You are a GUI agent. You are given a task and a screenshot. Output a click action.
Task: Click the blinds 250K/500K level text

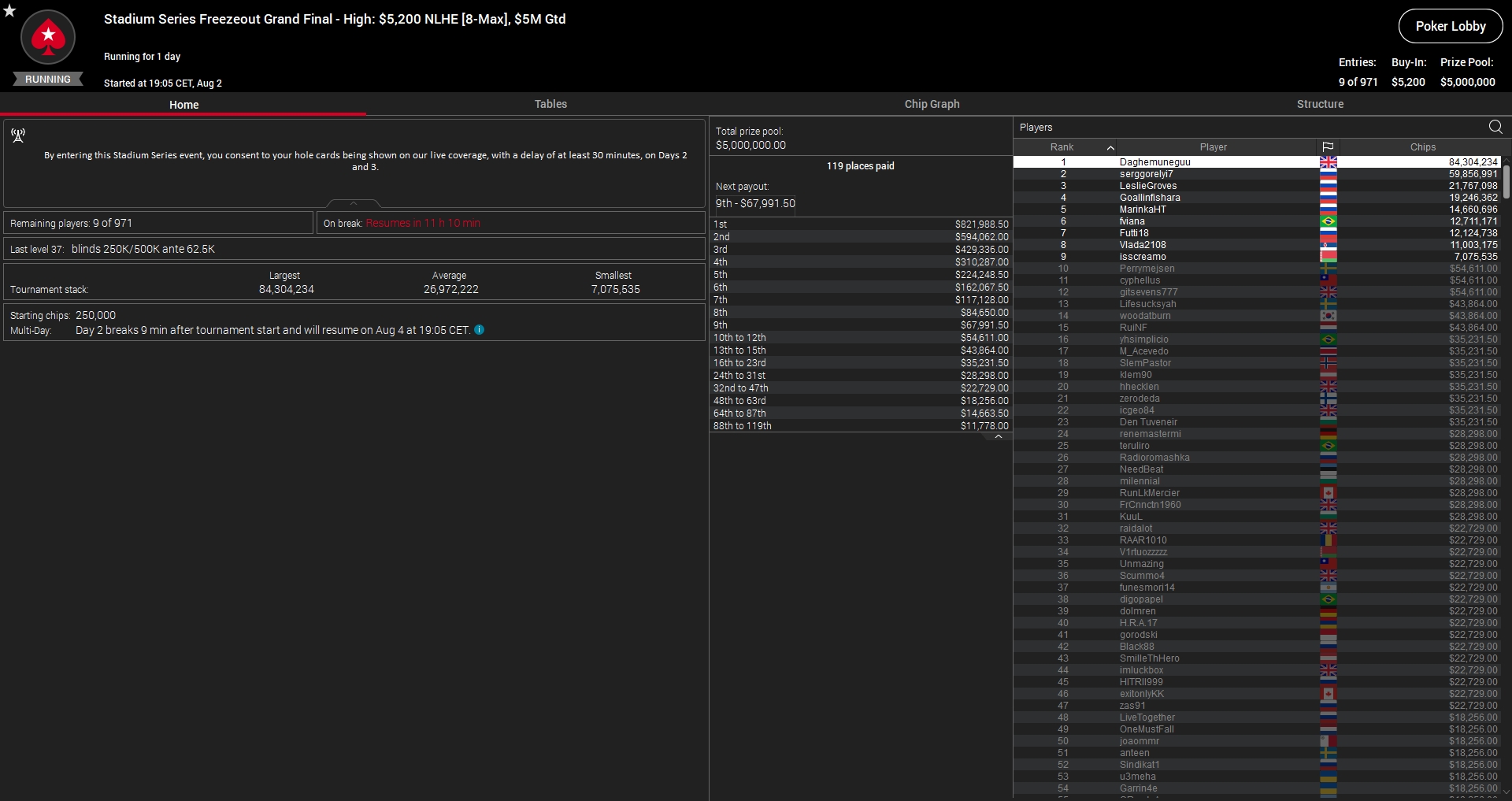click(143, 249)
